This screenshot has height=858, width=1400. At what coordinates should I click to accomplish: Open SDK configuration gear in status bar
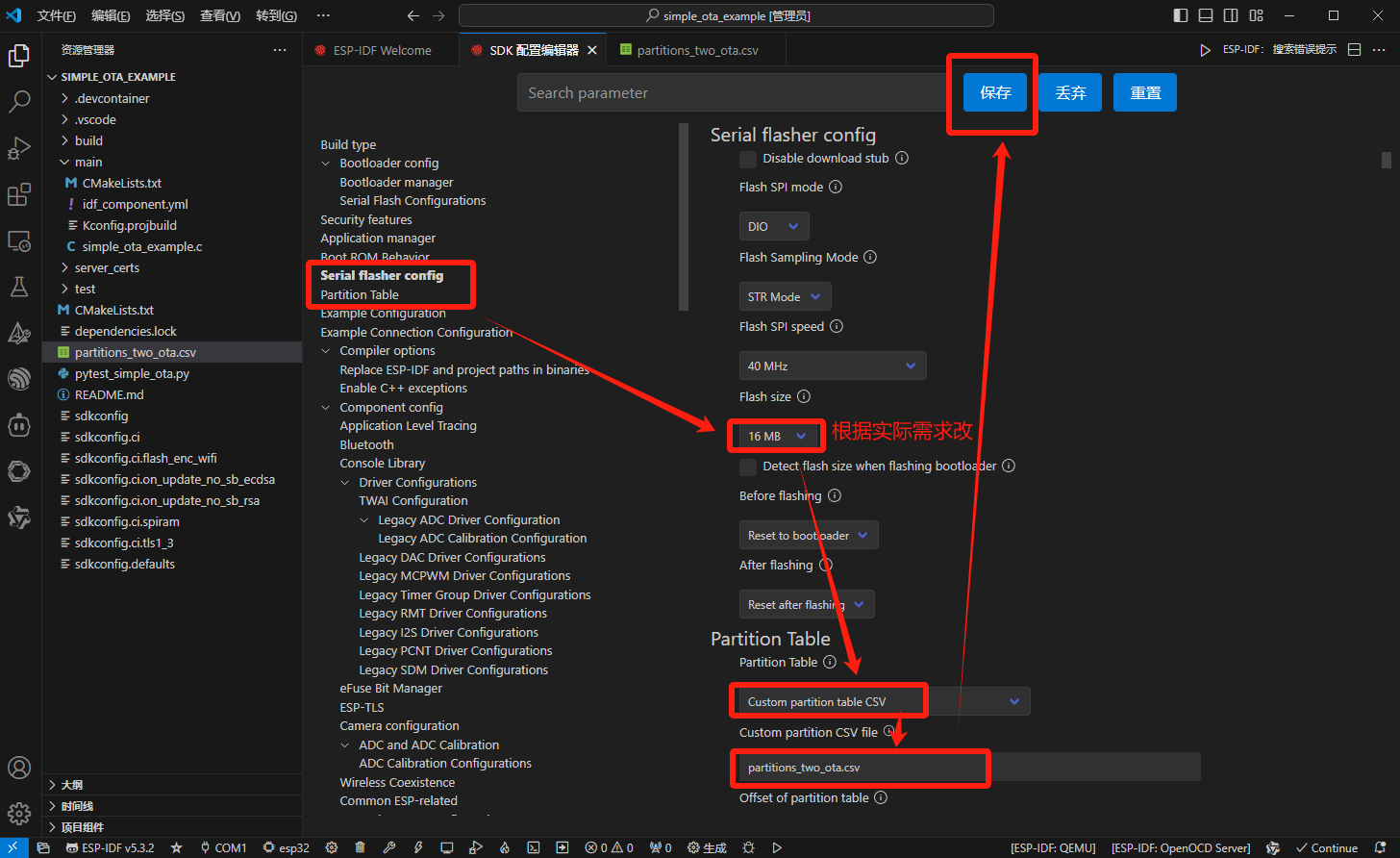[x=332, y=847]
